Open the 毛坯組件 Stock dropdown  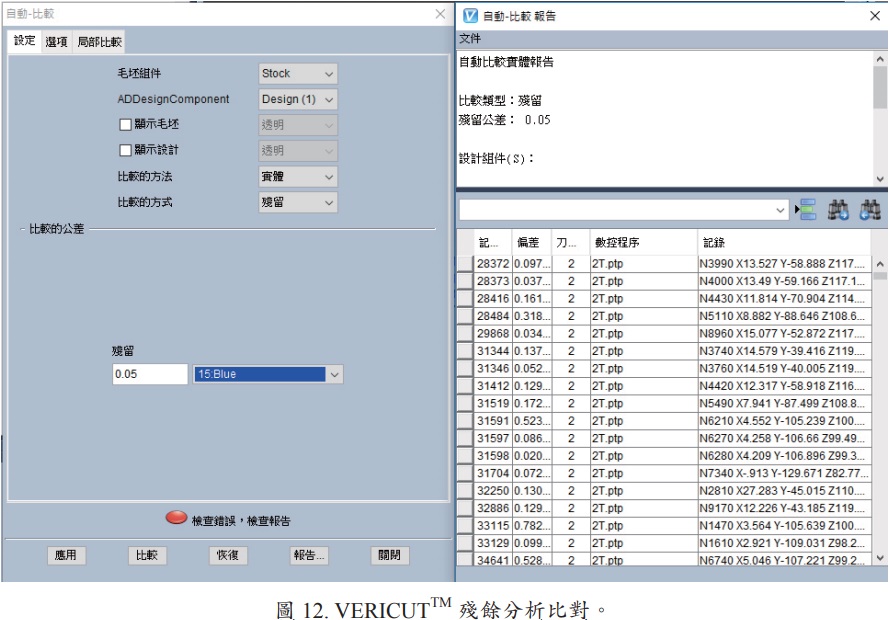pos(298,74)
